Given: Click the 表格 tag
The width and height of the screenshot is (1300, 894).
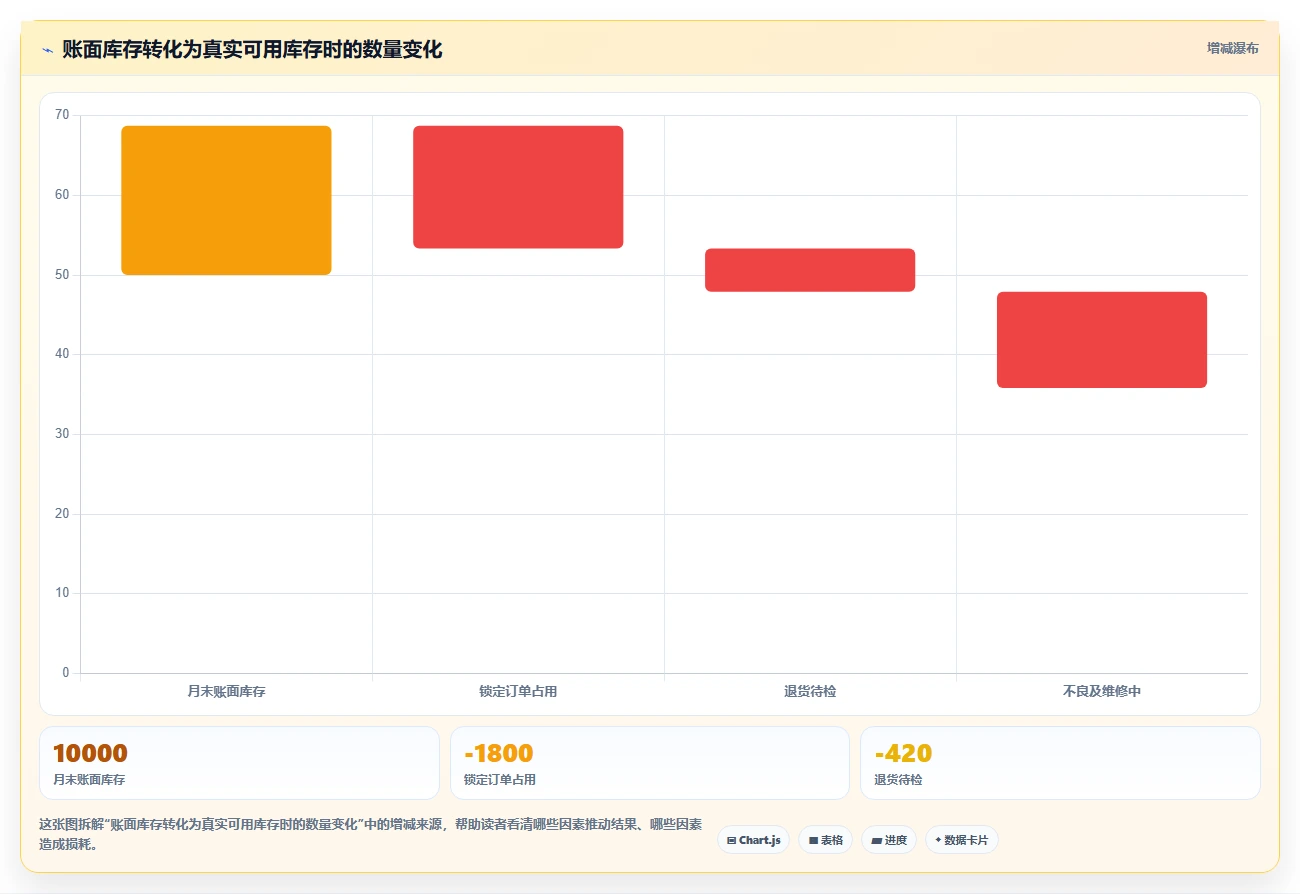Looking at the screenshot, I should (826, 840).
